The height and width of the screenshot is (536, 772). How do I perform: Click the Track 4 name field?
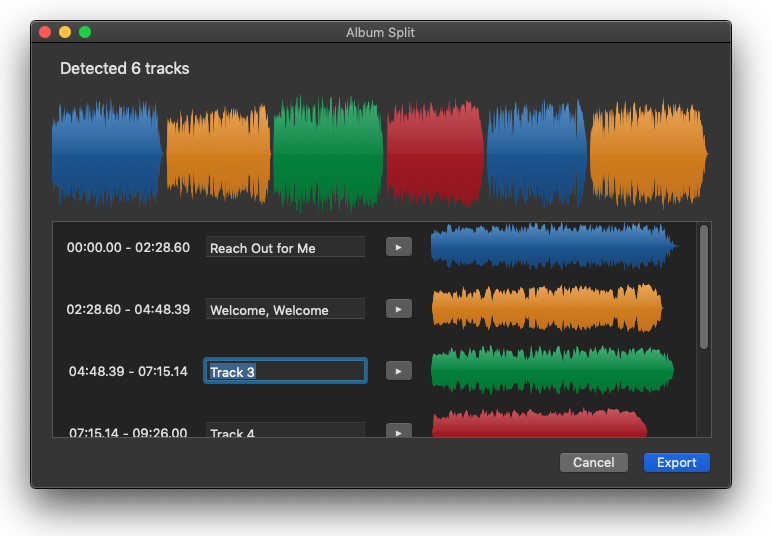[285, 430]
